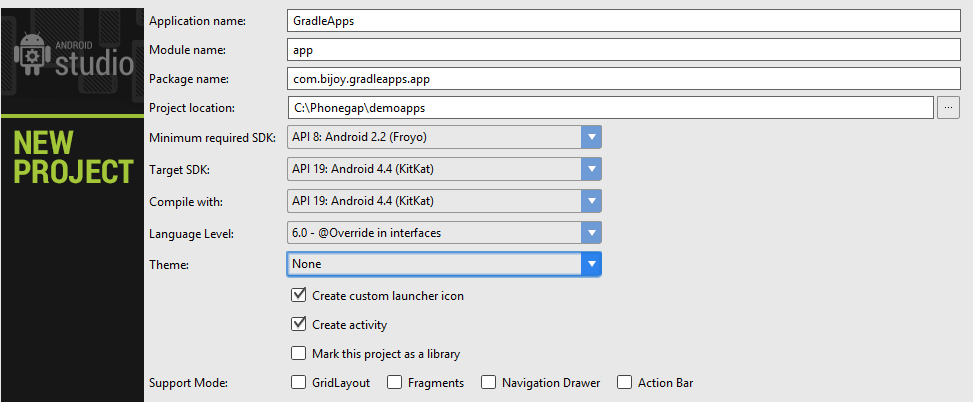Image resolution: width=973 pixels, height=402 pixels.
Task: Uncheck the Create activity checkbox
Action: tap(298, 324)
